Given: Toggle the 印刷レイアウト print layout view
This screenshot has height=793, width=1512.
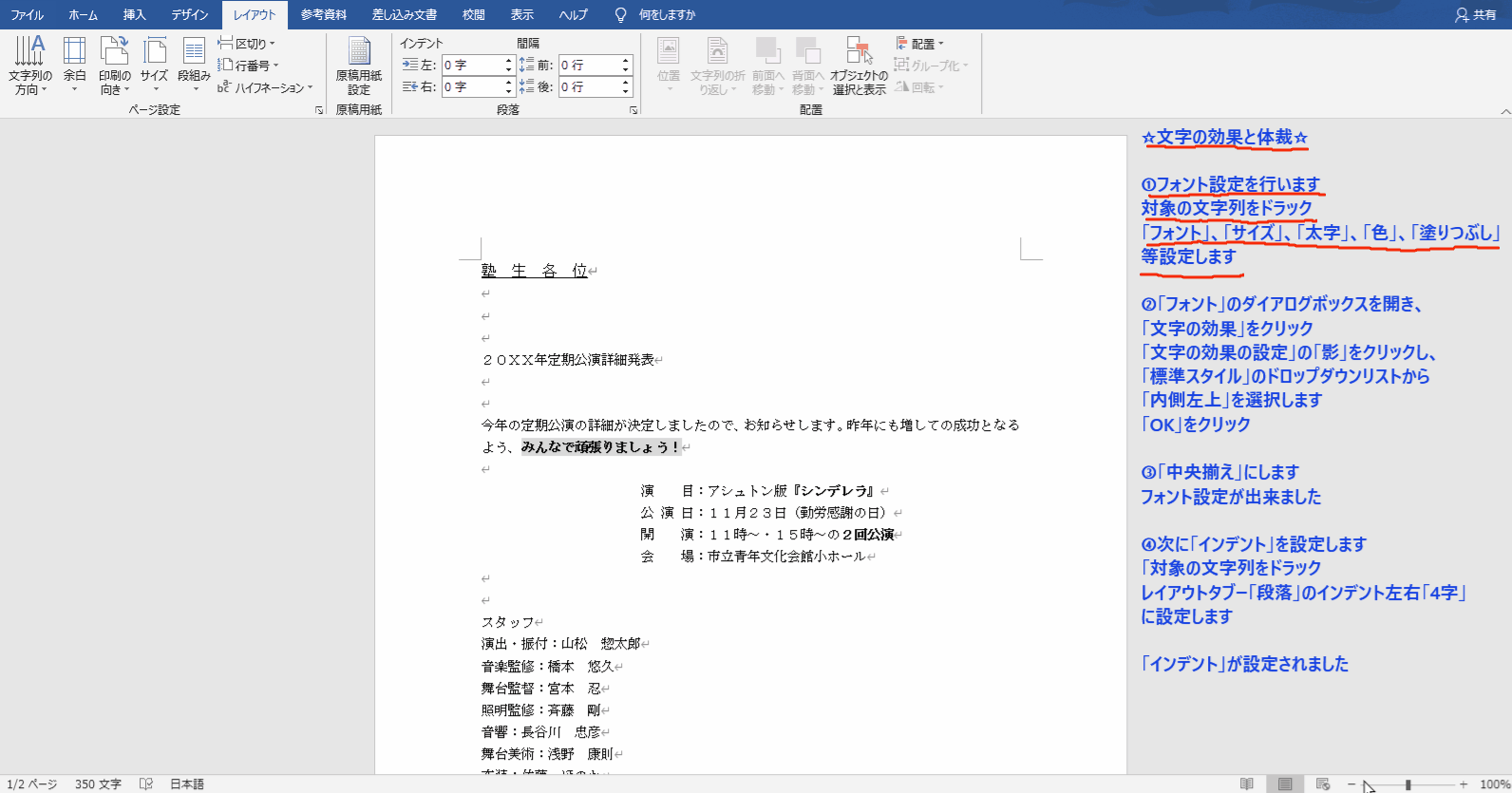Looking at the screenshot, I should (1285, 784).
